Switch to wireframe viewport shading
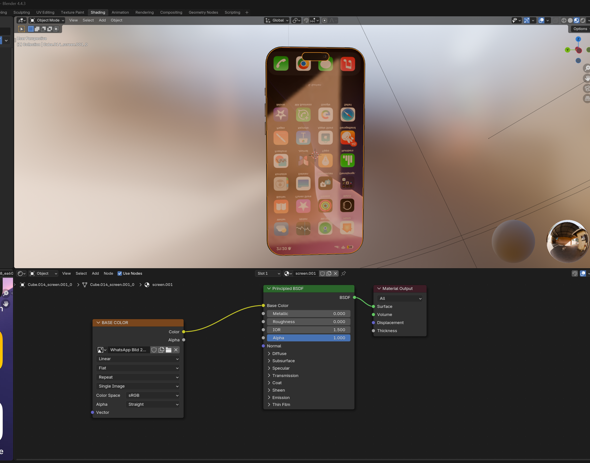 (564, 20)
